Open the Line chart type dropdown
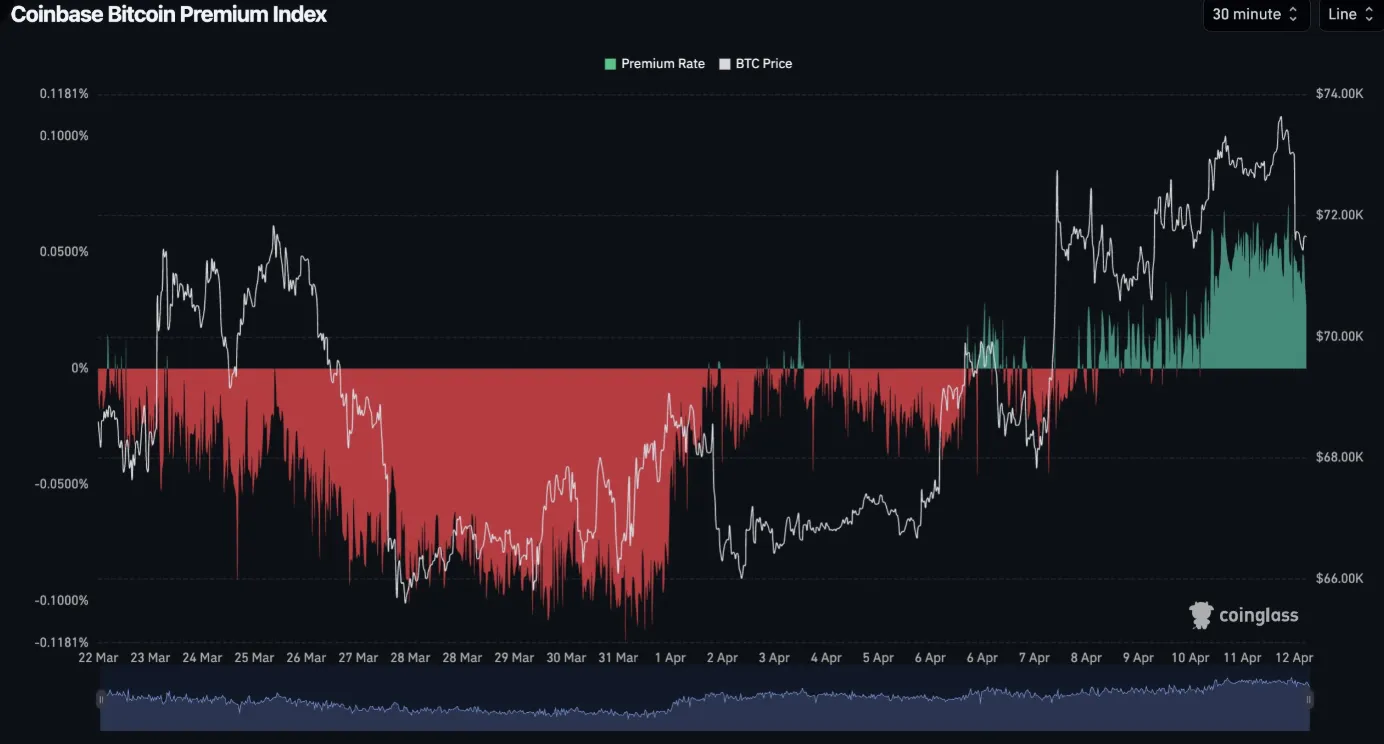Screen dimensions: 1384x744 [1351, 15]
